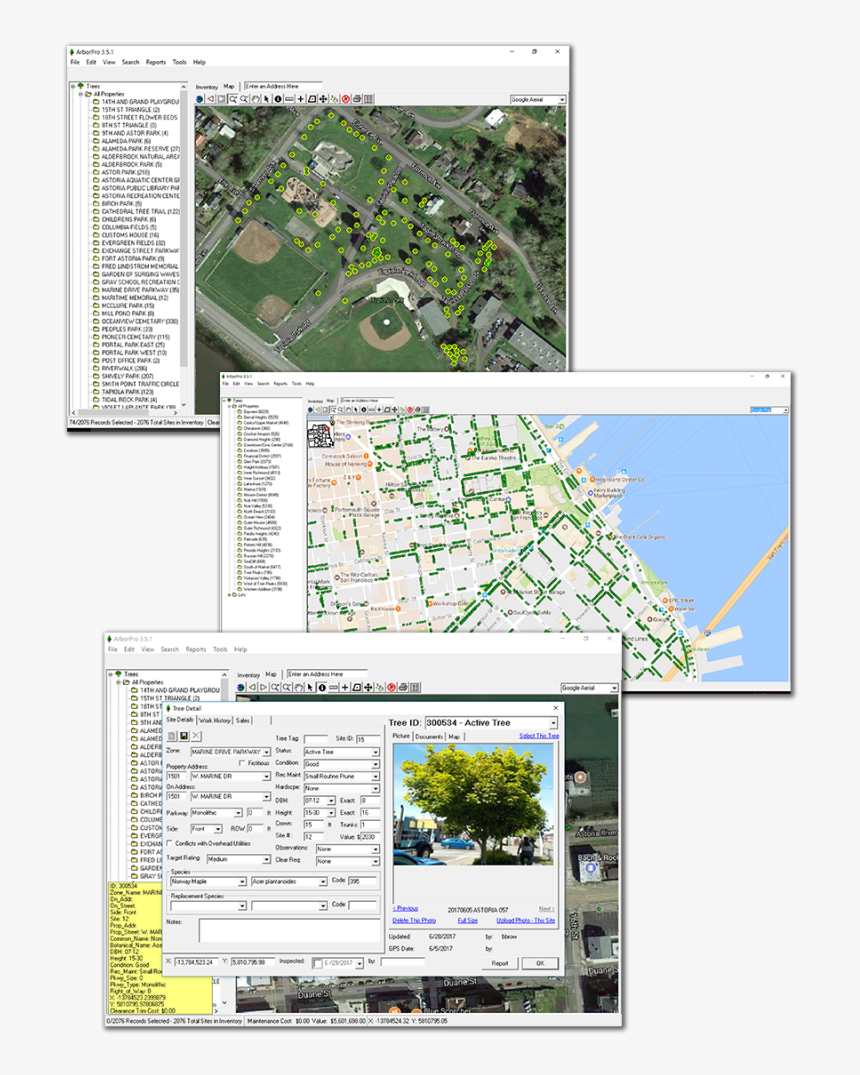Check Conflicts with Overhead Utilities
Viewport: 860px width, 1075px height.
[169, 842]
